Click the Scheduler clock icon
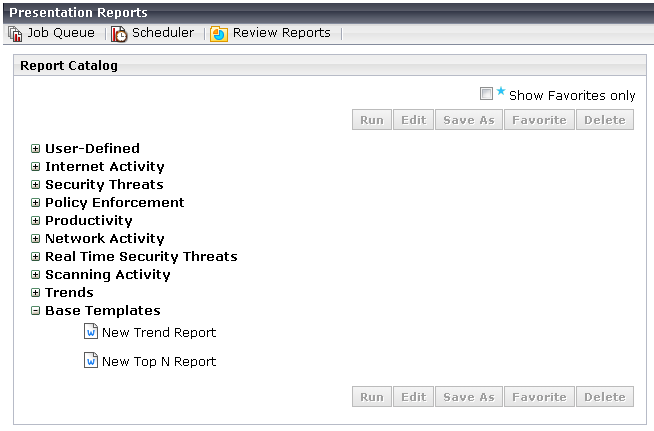654x431 pixels. coord(119,34)
